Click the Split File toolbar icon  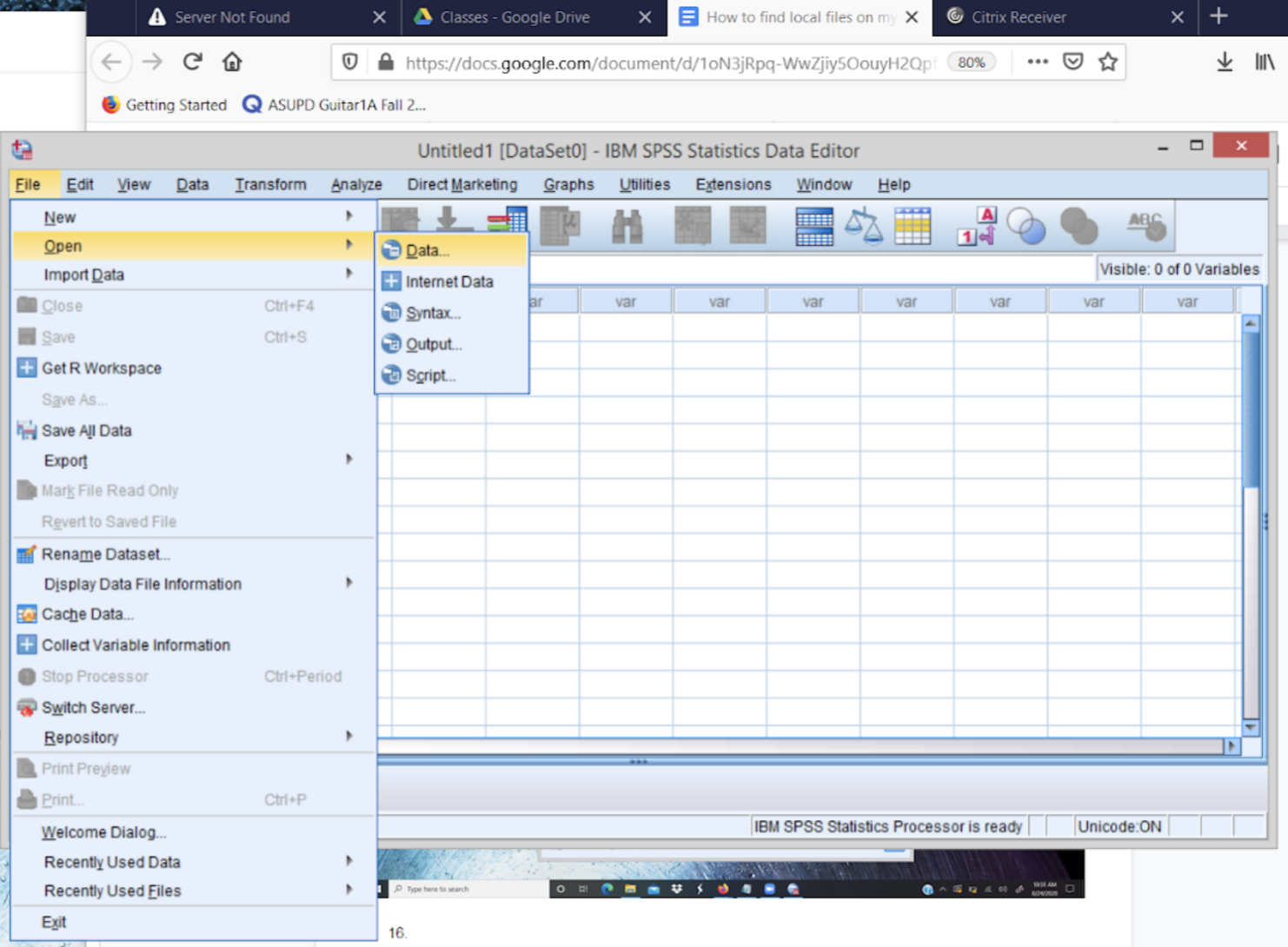click(814, 226)
